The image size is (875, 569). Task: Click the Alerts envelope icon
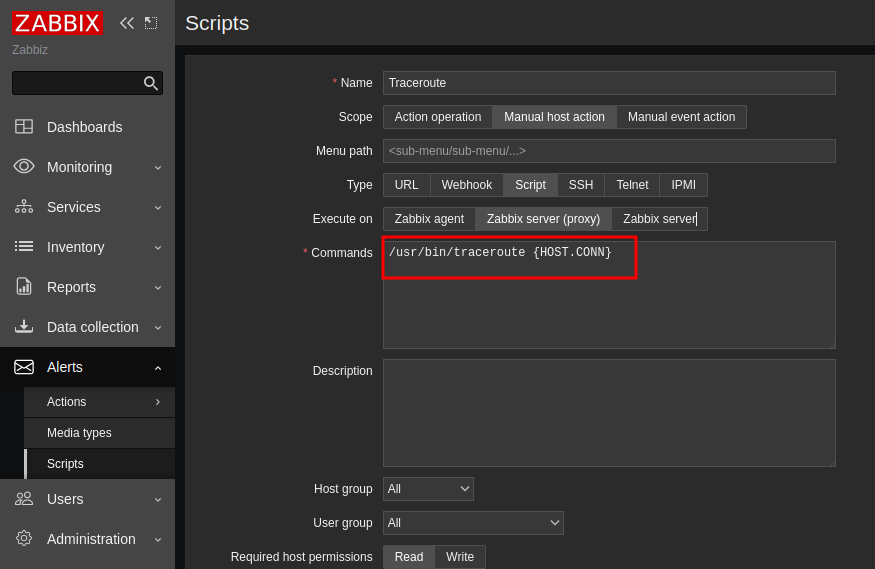[24, 367]
